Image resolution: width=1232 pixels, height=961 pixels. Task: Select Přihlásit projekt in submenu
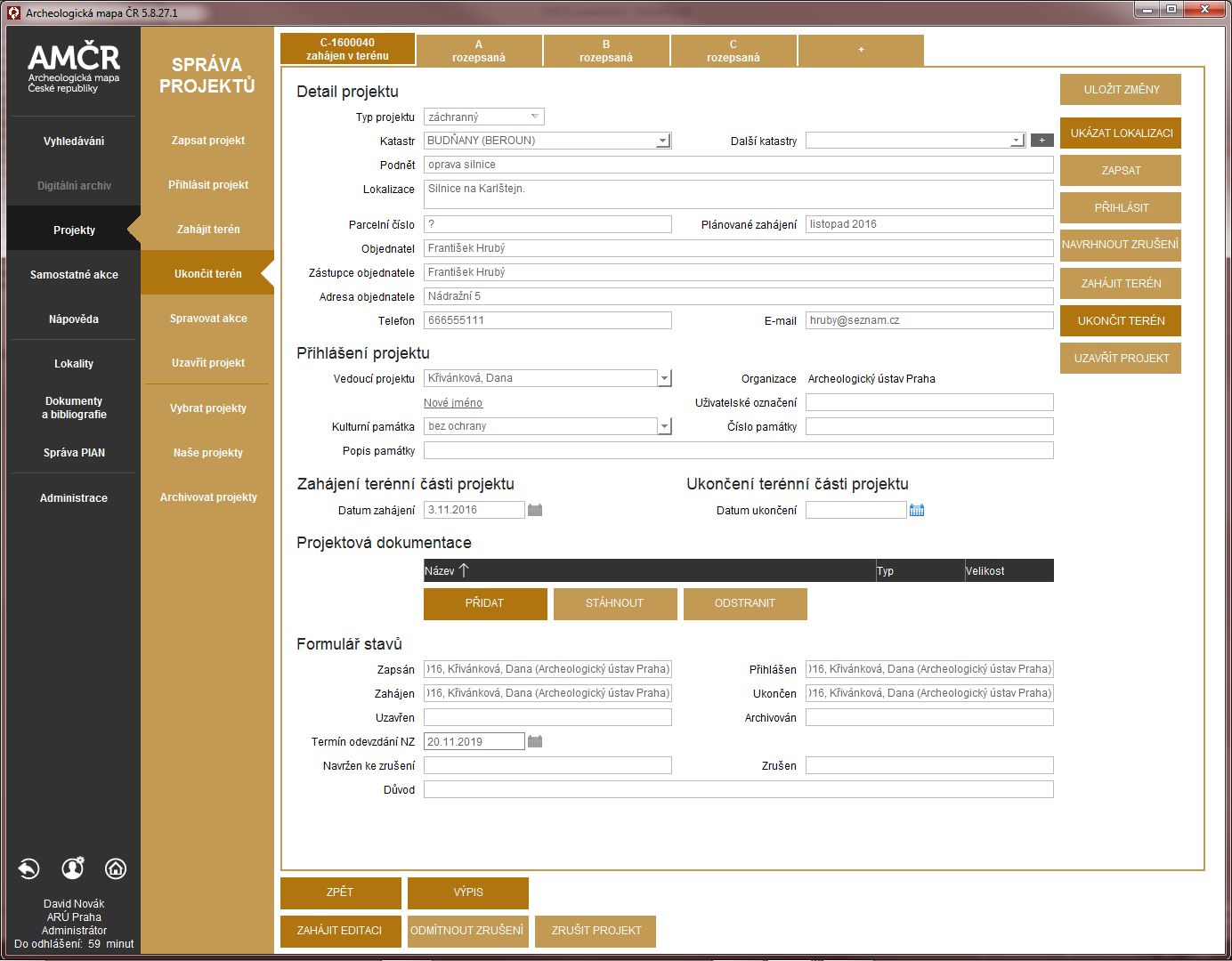click(x=208, y=184)
